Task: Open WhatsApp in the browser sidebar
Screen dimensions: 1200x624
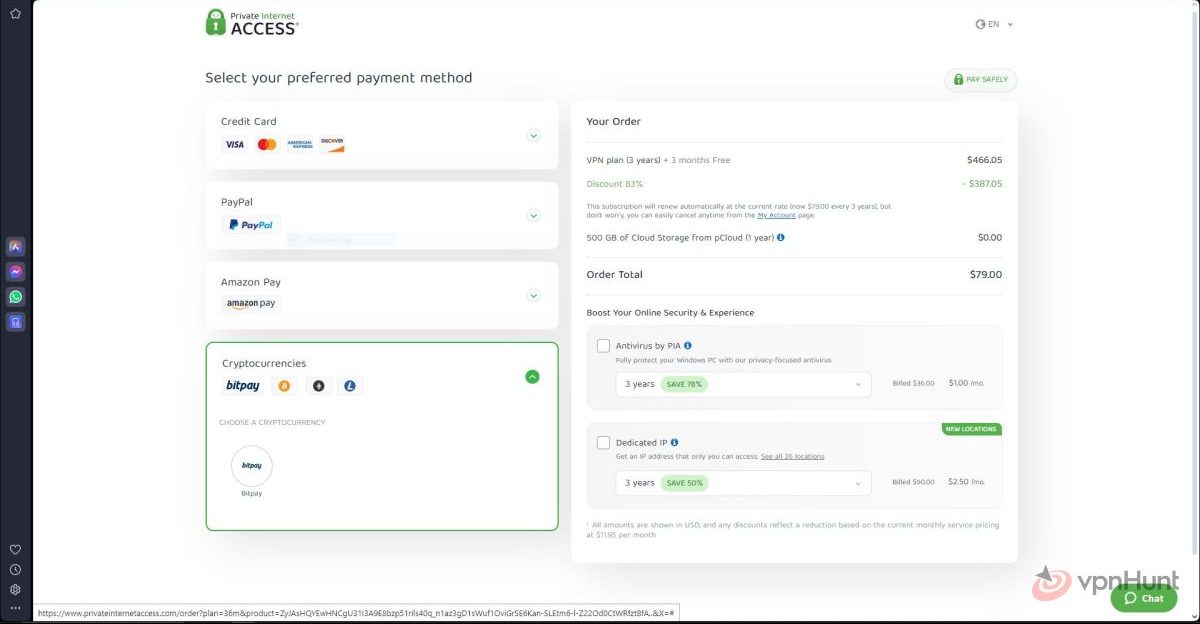Action: [16, 297]
